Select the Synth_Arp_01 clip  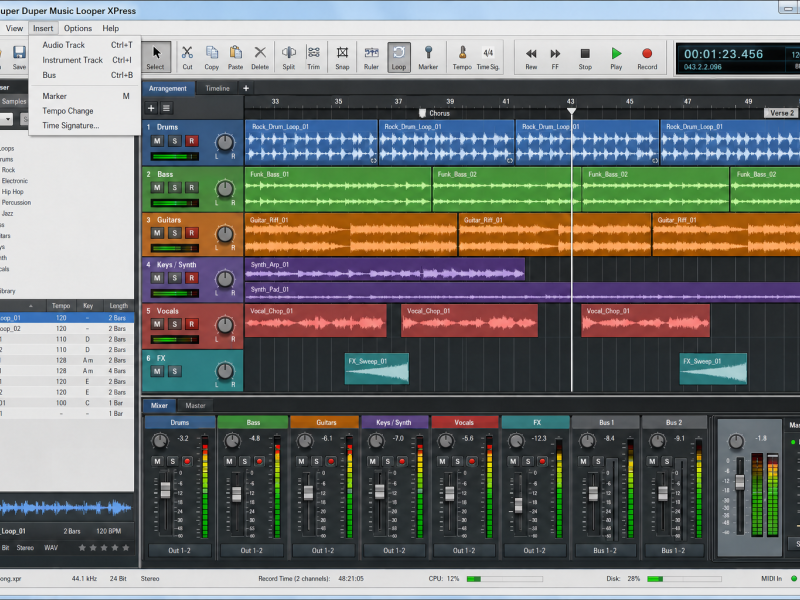pyautogui.click(x=385, y=269)
